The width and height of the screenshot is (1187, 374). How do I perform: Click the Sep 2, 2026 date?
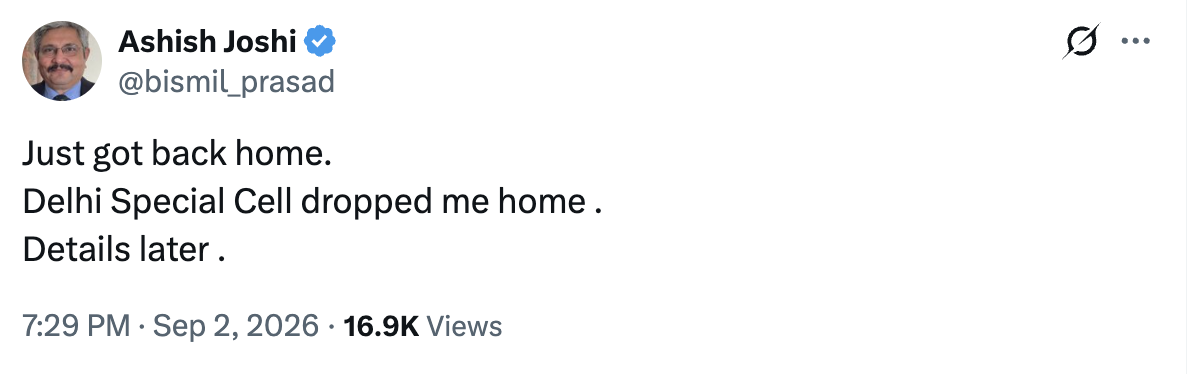235,326
